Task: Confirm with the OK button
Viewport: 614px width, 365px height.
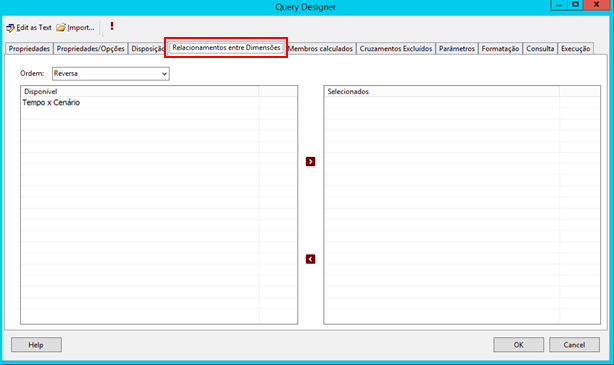Action: click(518, 345)
